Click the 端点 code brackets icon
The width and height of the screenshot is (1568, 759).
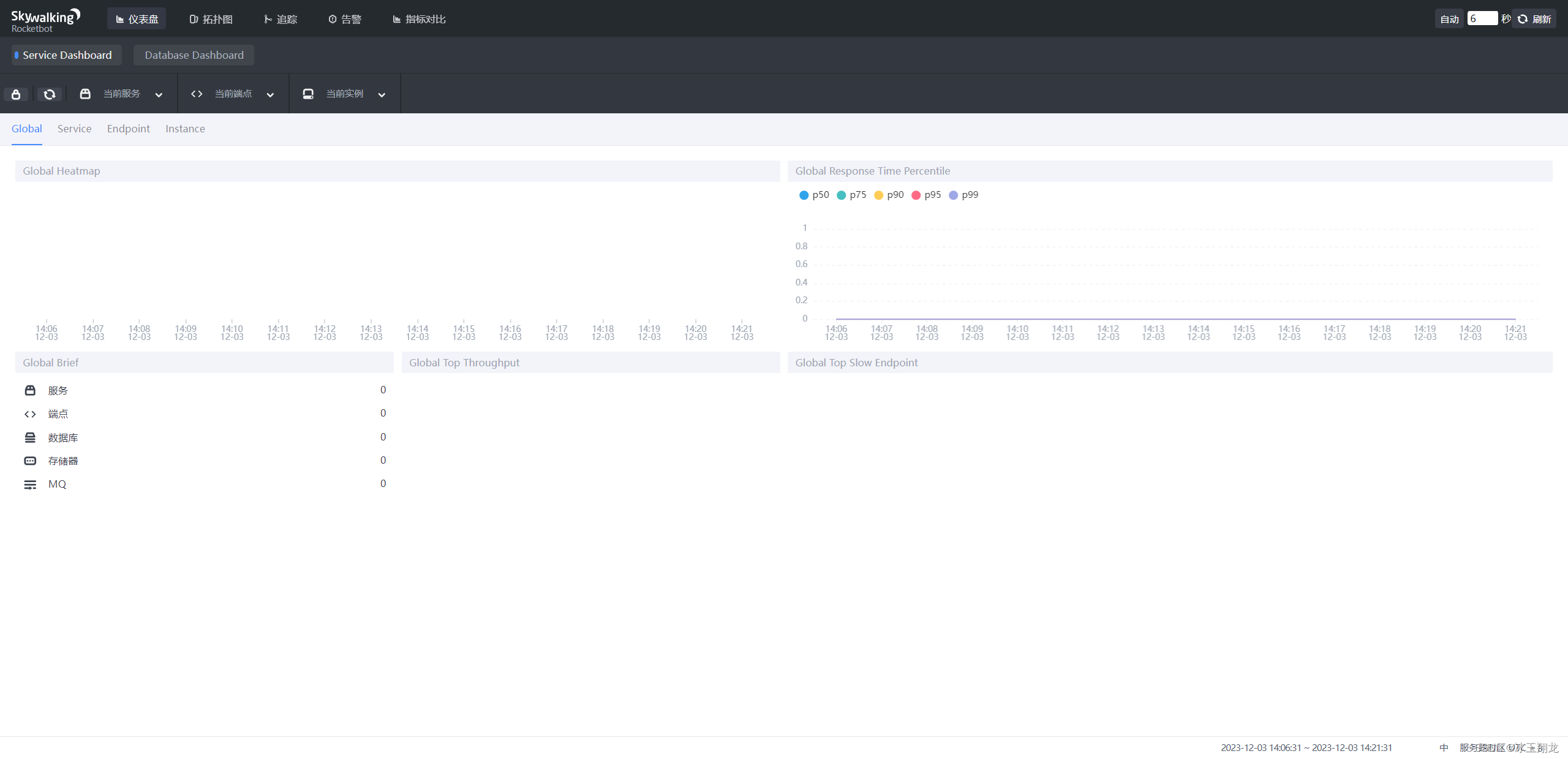pyautogui.click(x=30, y=414)
